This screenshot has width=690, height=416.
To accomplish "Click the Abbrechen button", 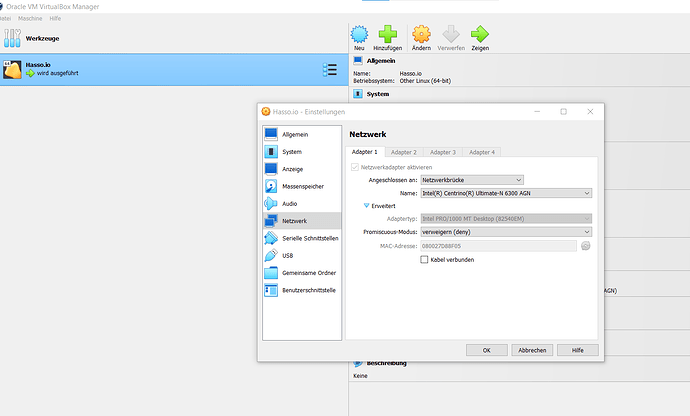I will [x=532, y=350].
